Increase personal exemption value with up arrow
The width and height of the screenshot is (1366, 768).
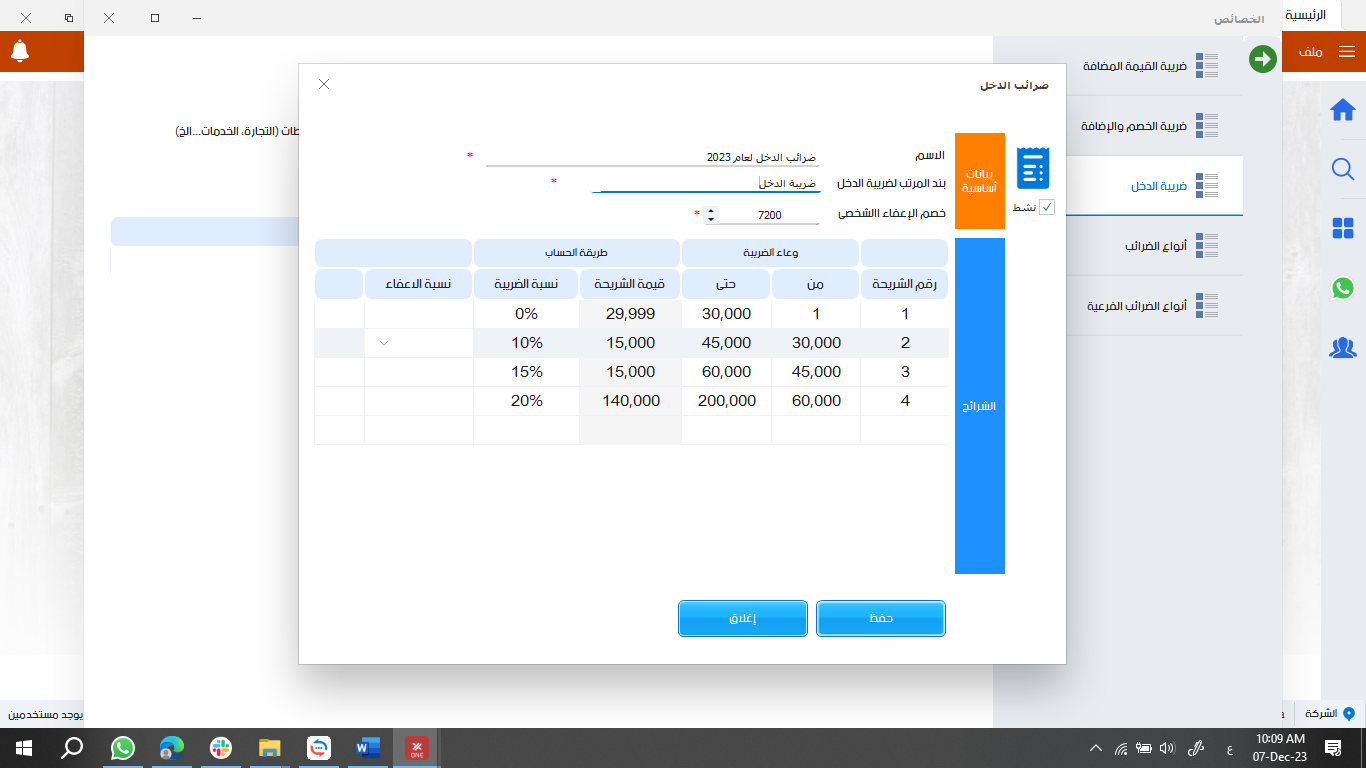[x=711, y=210]
